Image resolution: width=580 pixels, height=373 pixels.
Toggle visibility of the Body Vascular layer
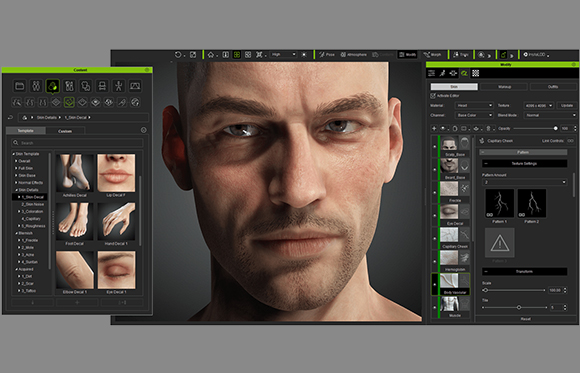coord(435,284)
